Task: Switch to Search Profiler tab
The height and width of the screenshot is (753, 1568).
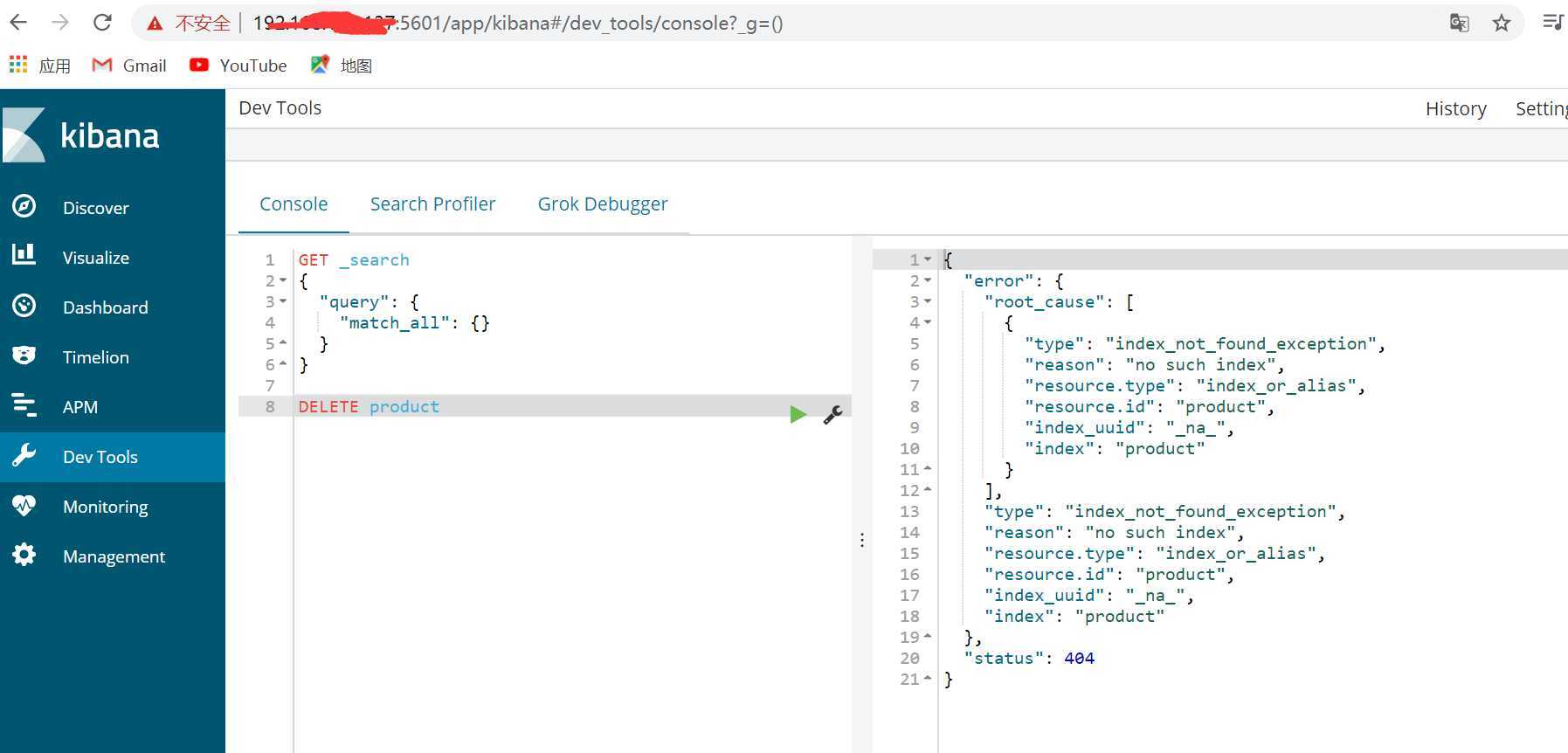Action: point(432,204)
